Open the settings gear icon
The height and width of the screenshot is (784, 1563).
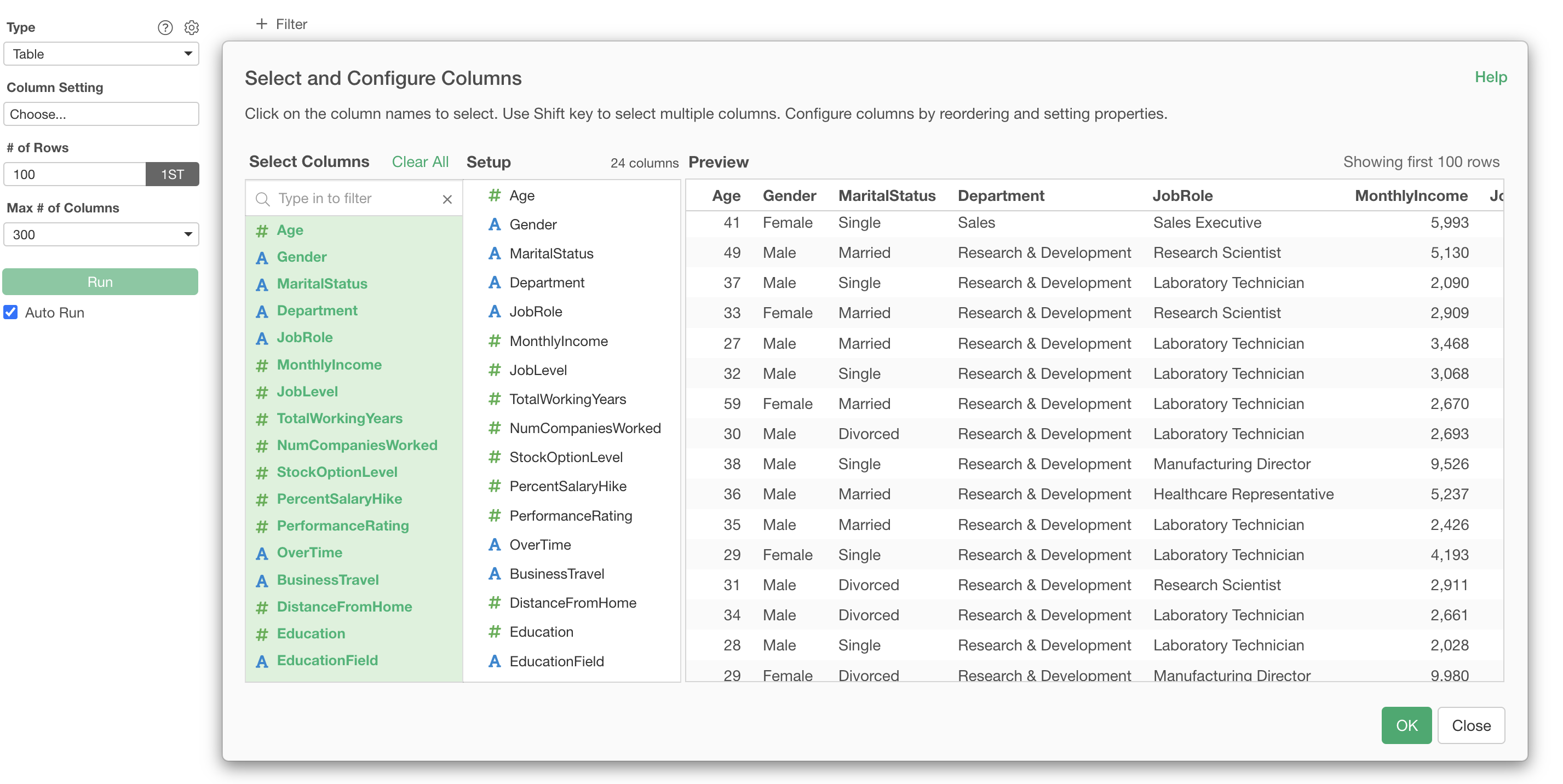pyautogui.click(x=192, y=27)
